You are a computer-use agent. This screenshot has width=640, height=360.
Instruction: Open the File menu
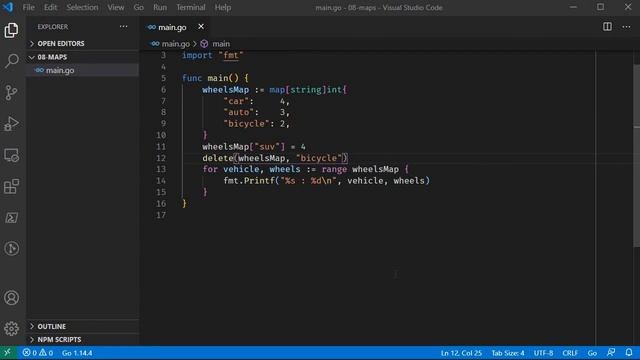tap(29, 7)
